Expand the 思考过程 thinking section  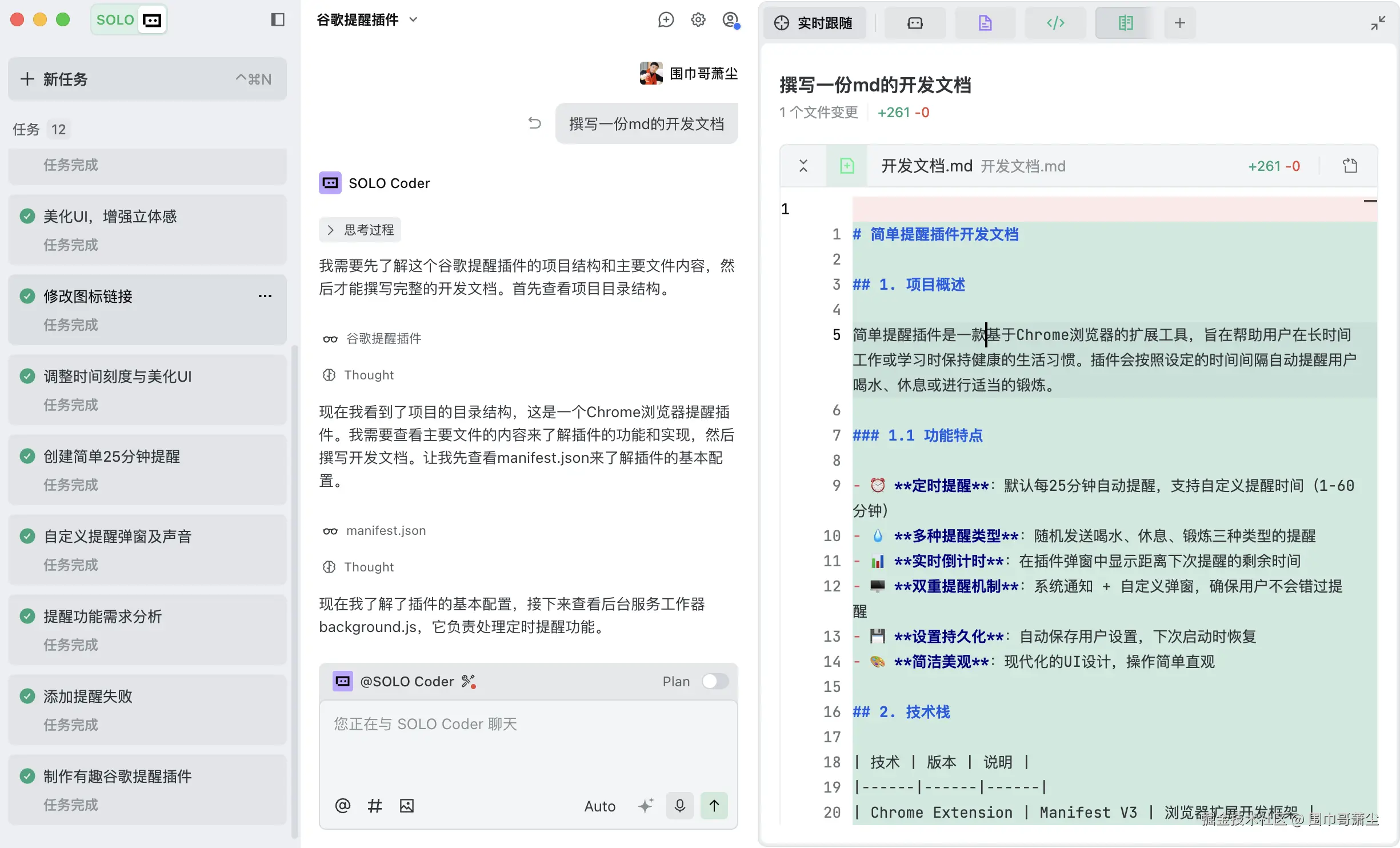coord(359,229)
